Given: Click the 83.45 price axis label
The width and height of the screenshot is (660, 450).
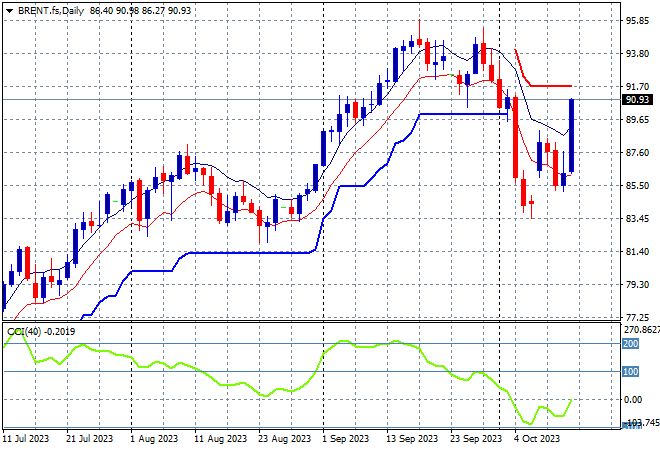Looking at the screenshot, I should tap(638, 219).
